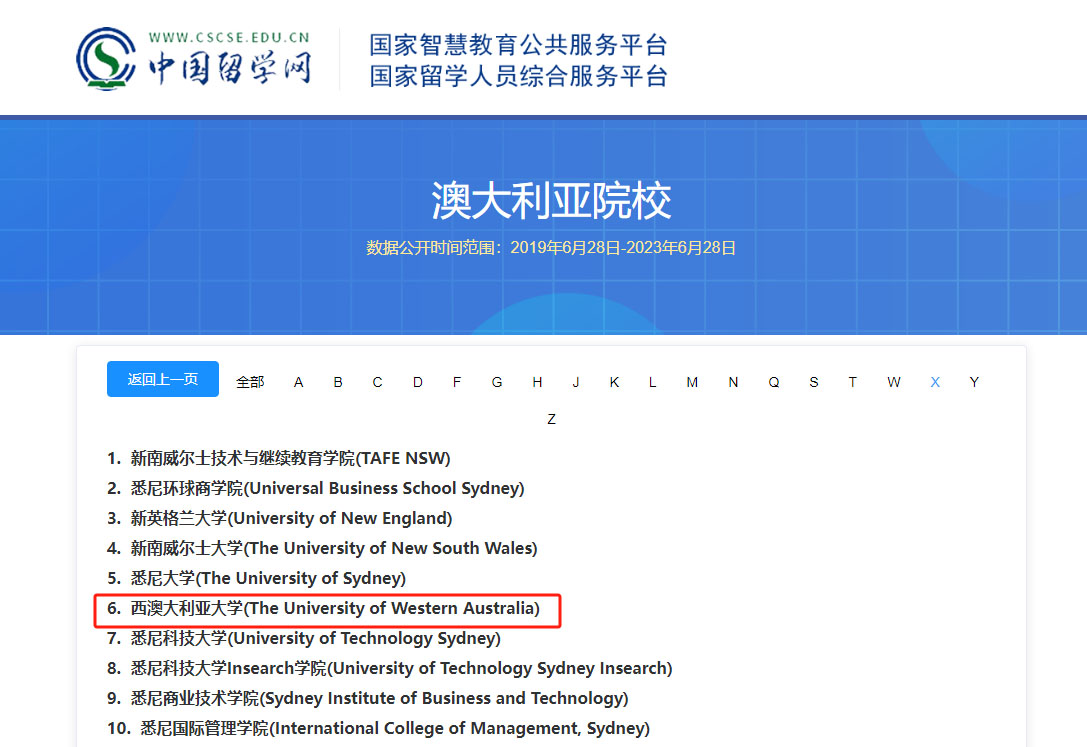This screenshot has width=1087, height=747.
Task: Filter schools by letter K
Action: 614,382
